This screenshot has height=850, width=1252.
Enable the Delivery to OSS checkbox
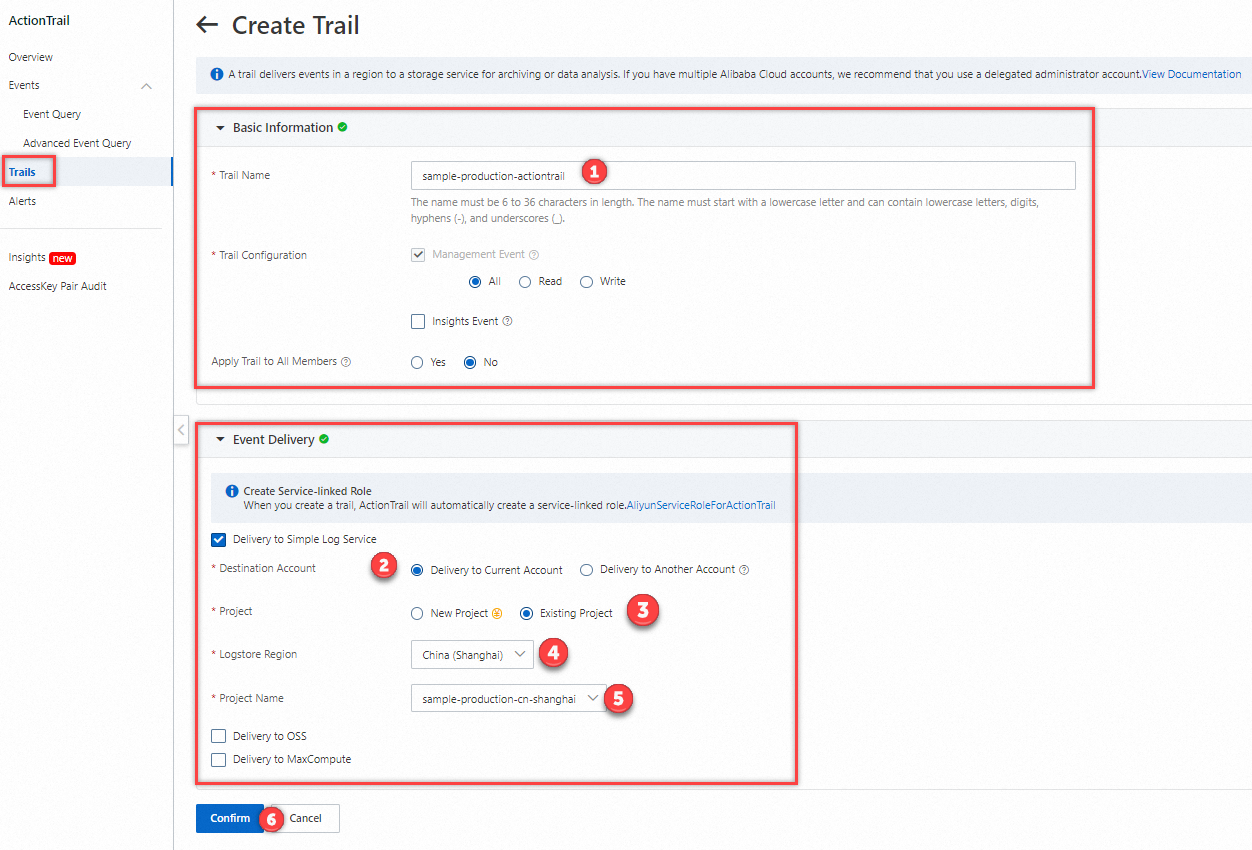pos(219,737)
